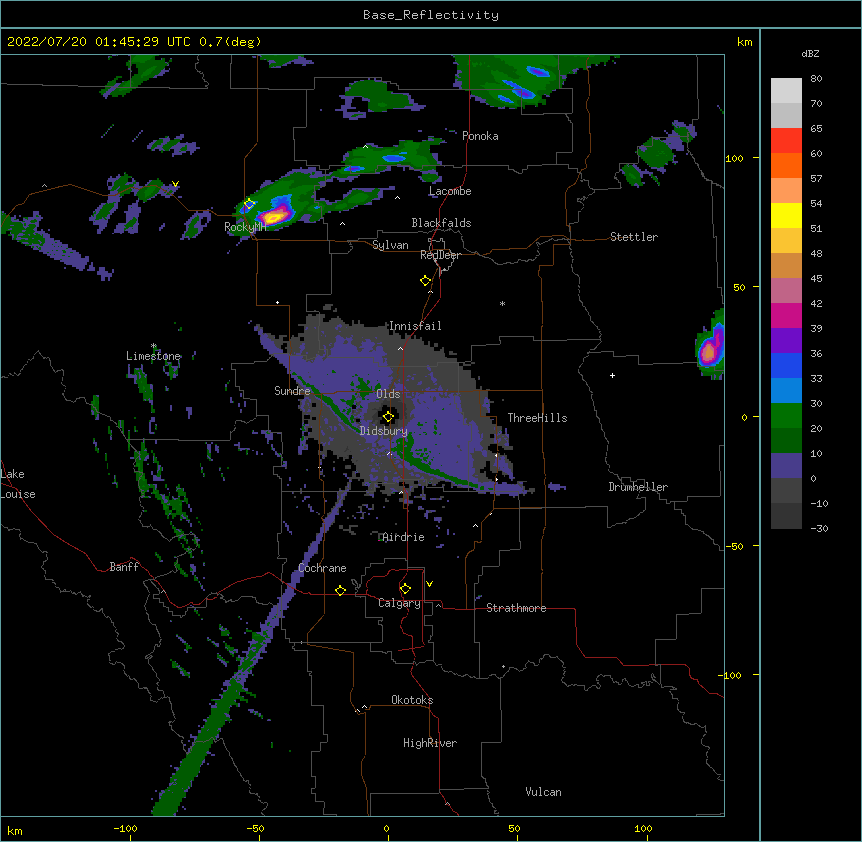Click the Calgary city label
The image size is (862, 842).
coord(399,603)
